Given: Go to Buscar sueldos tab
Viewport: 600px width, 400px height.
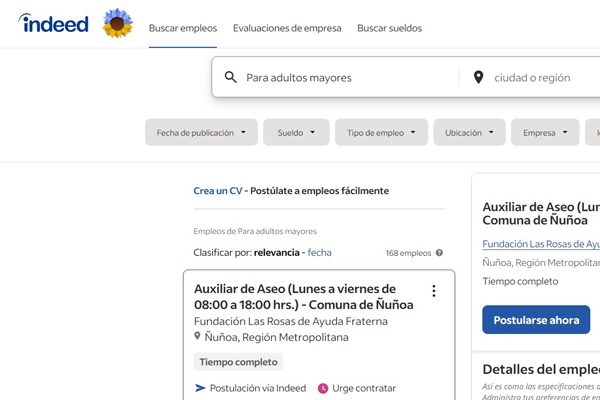Looking at the screenshot, I should click(x=389, y=28).
